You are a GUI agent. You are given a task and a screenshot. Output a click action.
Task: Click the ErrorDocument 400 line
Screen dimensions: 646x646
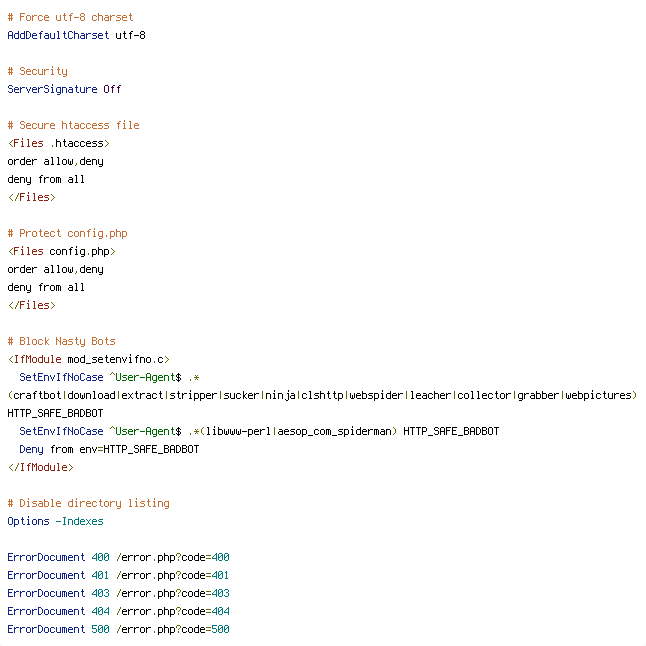click(x=118, y=557)
